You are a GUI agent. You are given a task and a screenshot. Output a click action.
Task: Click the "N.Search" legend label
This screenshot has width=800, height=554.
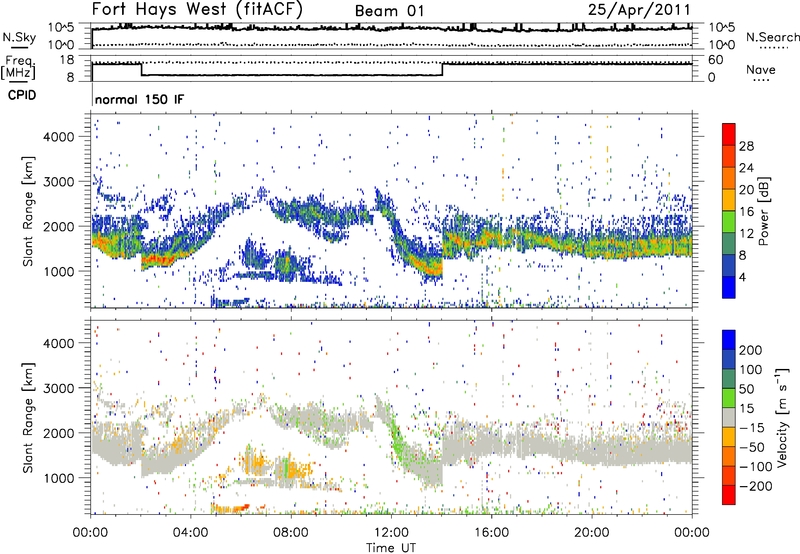772,37
